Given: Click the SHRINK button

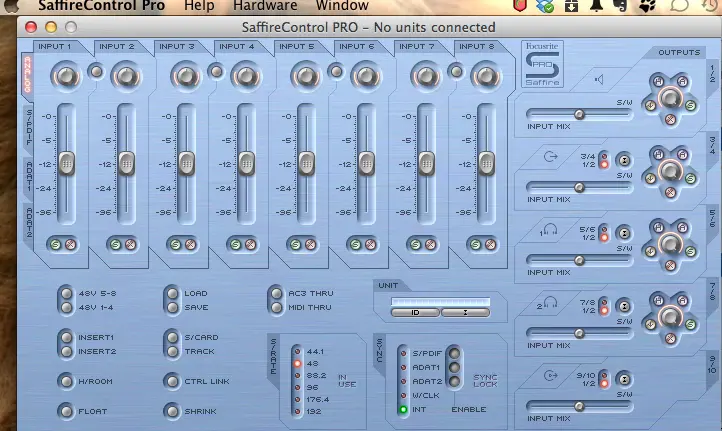Looking at the screenshot, I should (x=173, y=411).
